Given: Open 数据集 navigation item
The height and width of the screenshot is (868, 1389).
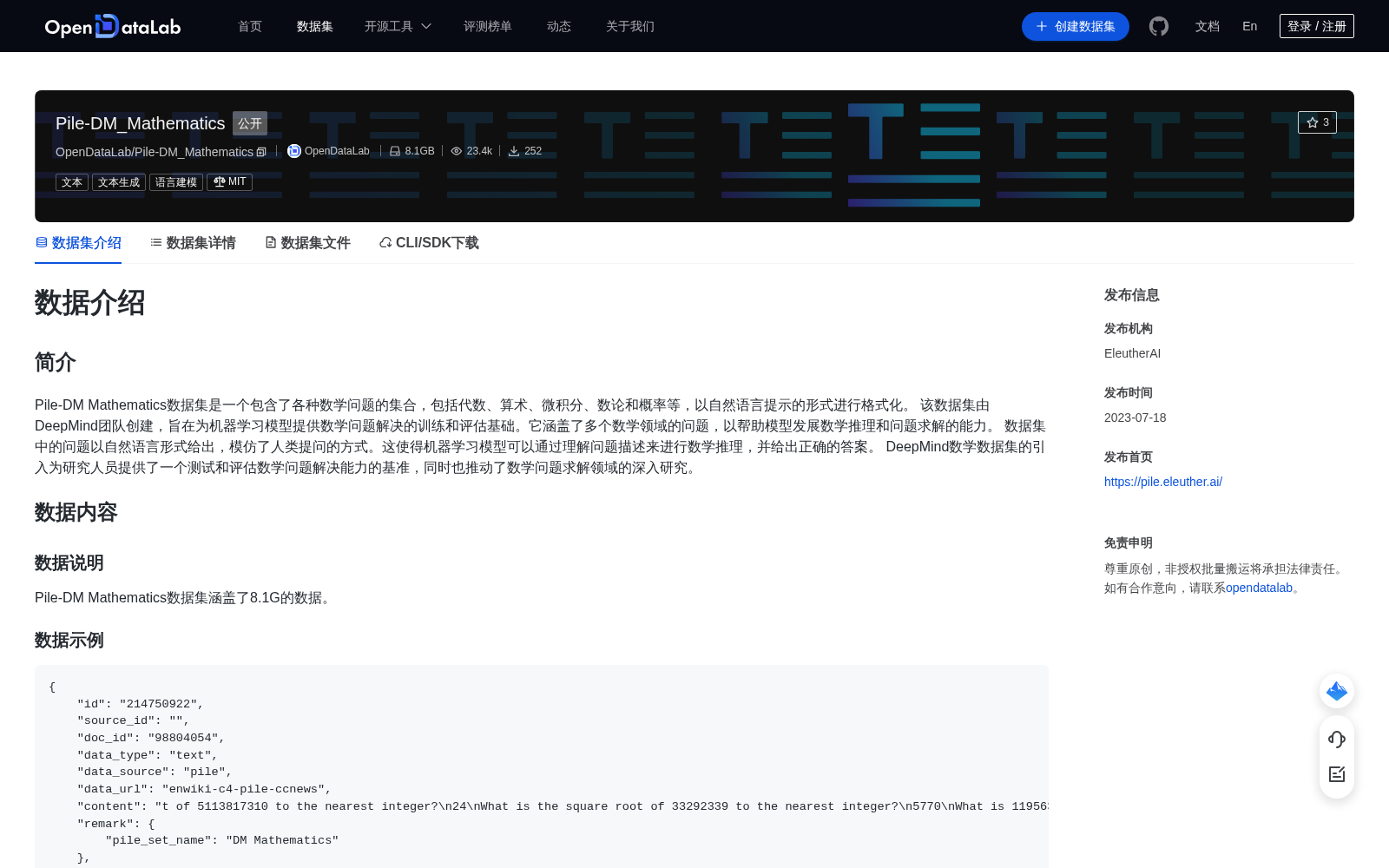Looking at the screenshot, I should point(315,26).
